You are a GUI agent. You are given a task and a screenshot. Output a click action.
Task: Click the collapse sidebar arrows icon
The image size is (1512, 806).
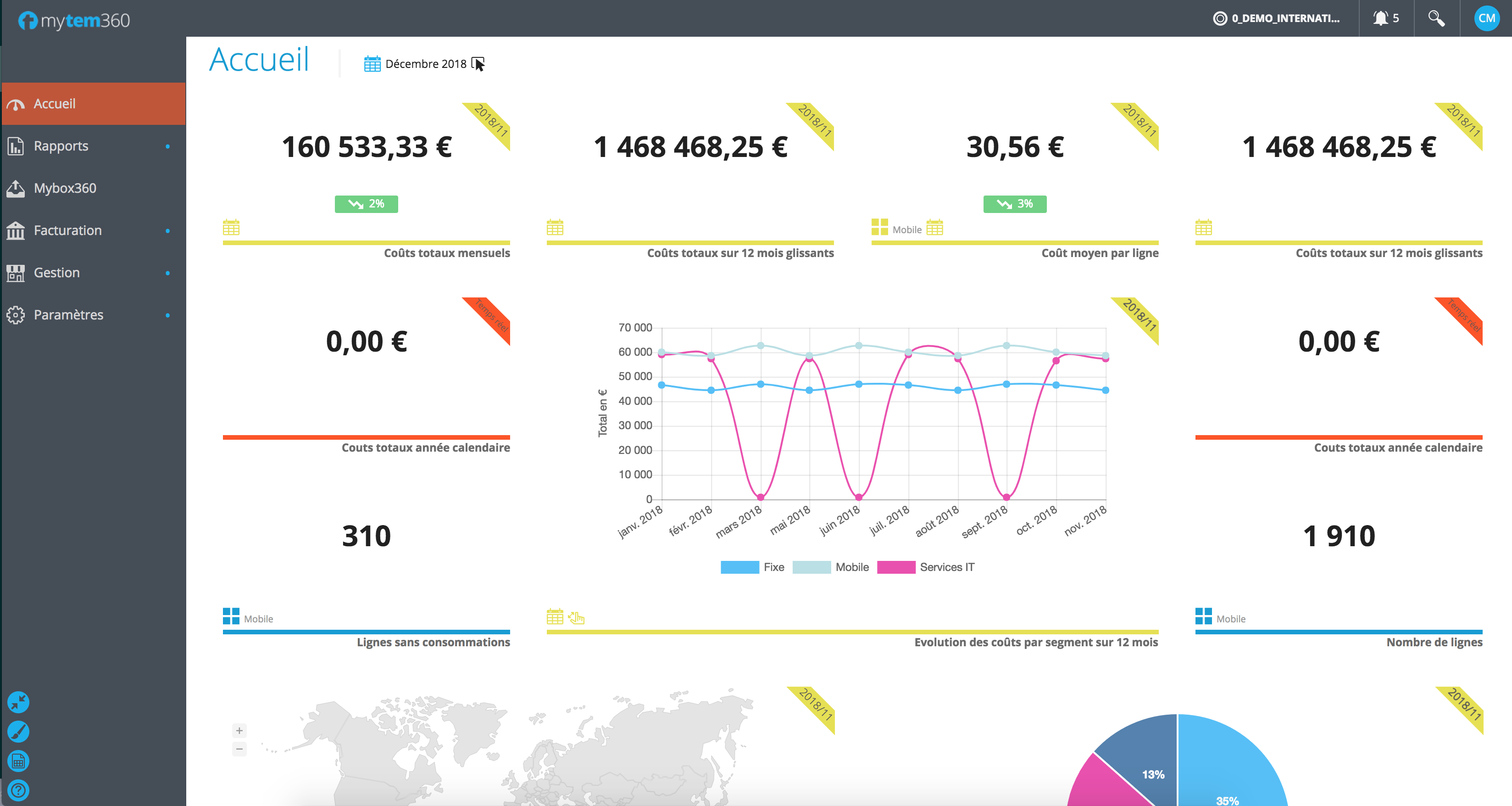pyautogui.click(x=18, y=702)
